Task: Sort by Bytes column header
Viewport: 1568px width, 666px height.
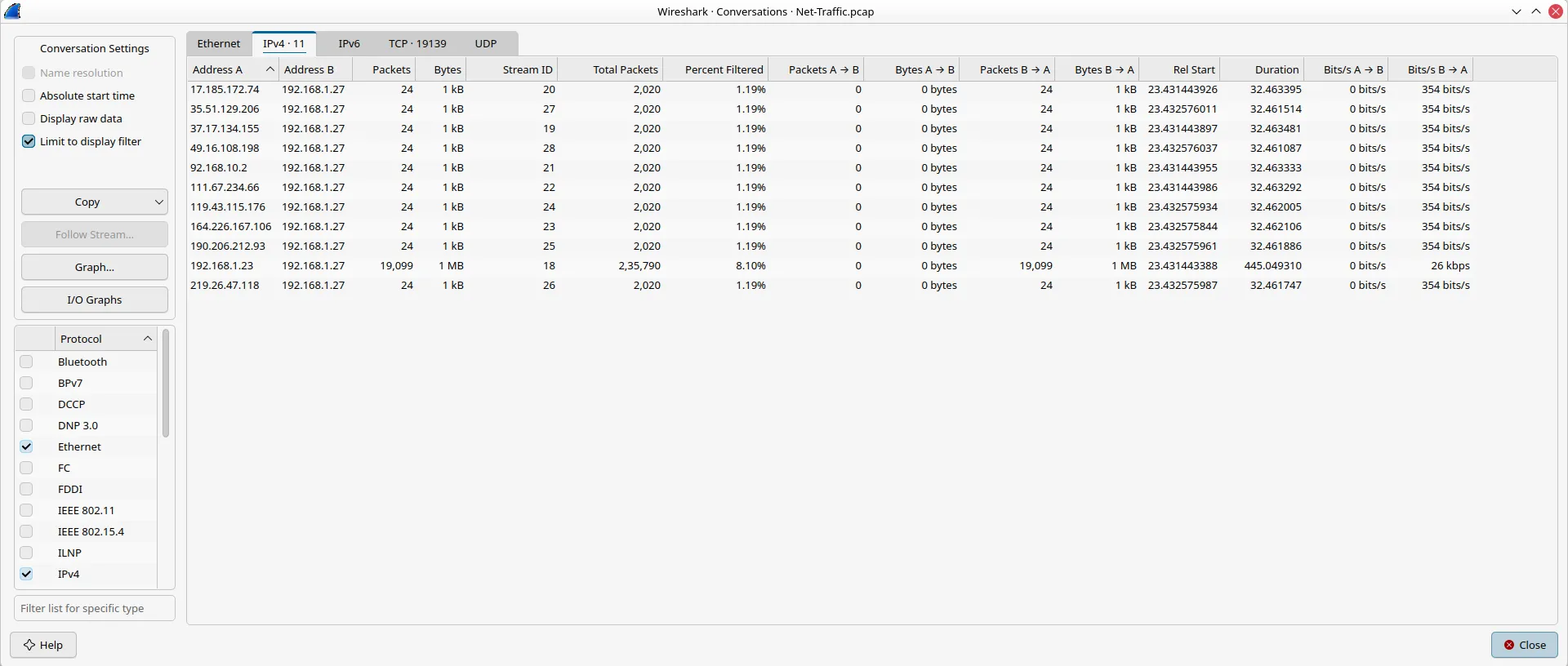Action: point(440,69)
